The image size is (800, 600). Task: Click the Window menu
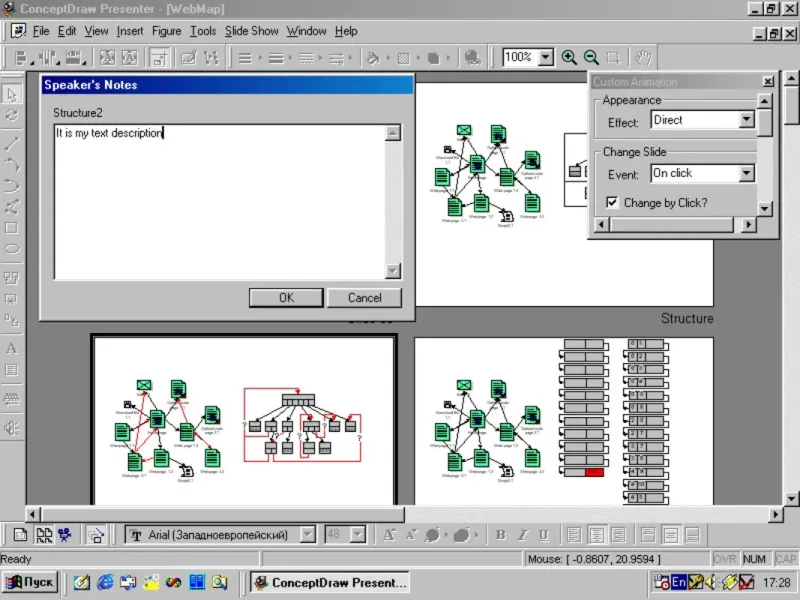tap(306, 31)
